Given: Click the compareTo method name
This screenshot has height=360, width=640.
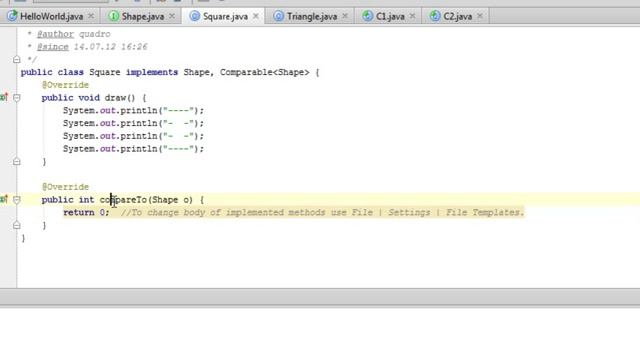Looking at the screenshot, I should (x=123, y=200).
